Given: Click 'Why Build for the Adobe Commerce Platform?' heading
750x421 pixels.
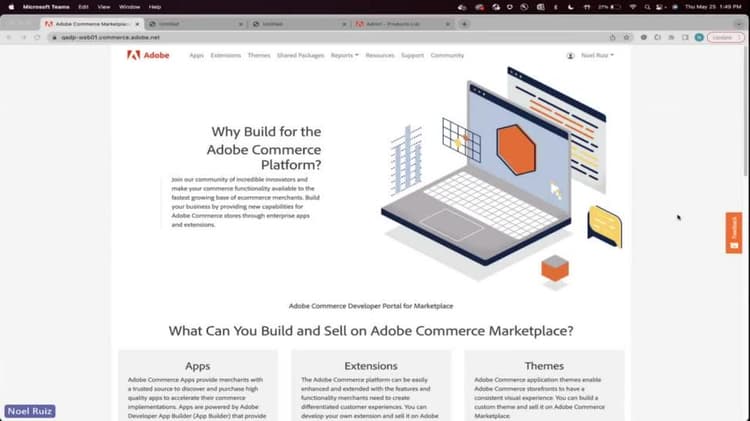Looking at the screenshot, I should click(x=264, y=148).
